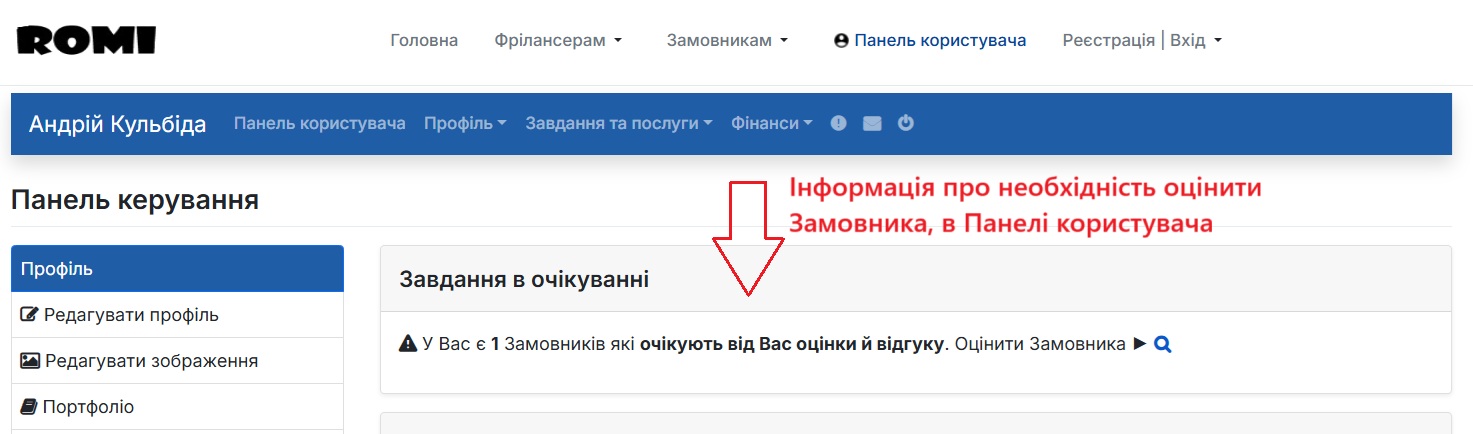The height and width of the screenshot is (434, 1473).
Task: Open Редагувати профіль in the sidebar
Action: tap(177, 315)
